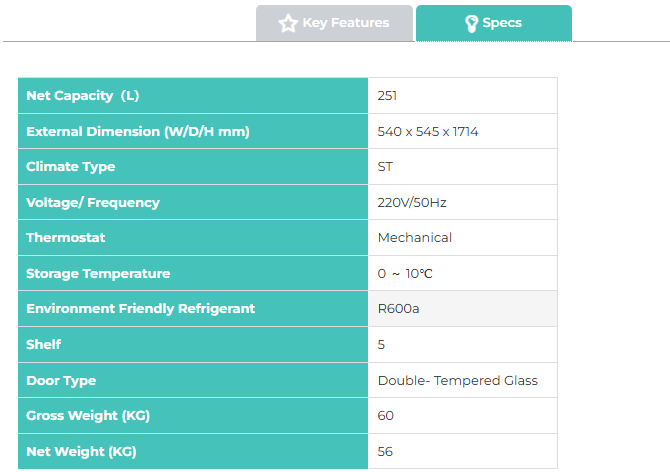Click the Environment Friendly Refrigerant label

tap(140, 309)
